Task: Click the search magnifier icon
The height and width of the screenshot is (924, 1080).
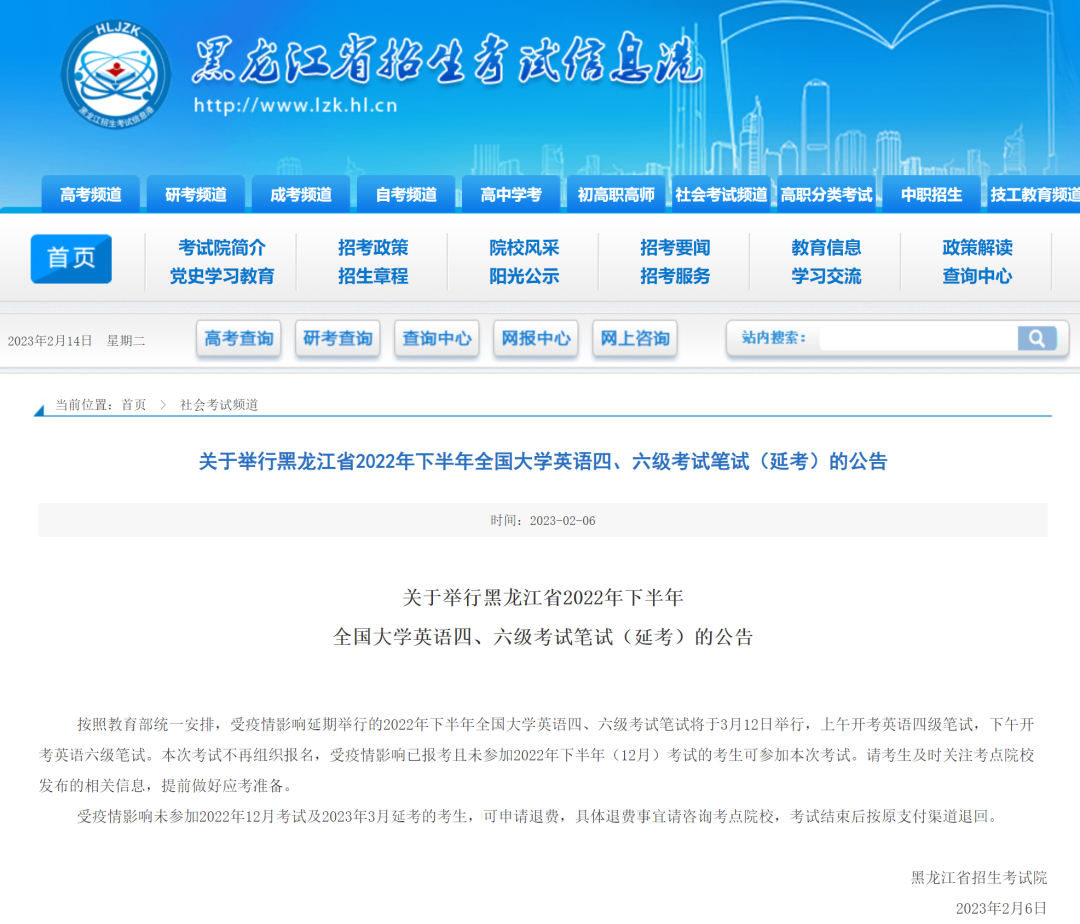Action: click(1037, 338)
